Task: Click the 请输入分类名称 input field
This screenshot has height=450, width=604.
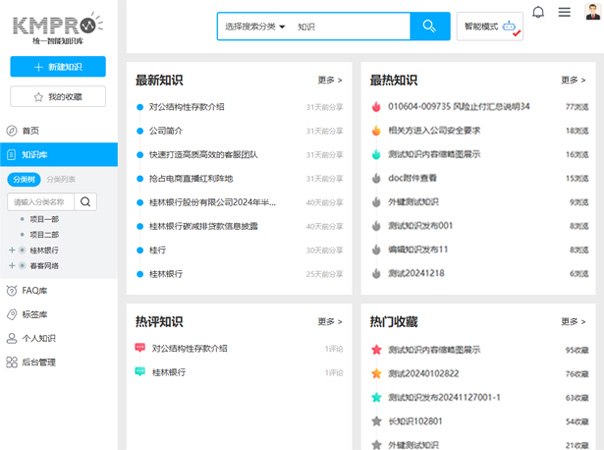Action: pos(39,202)
